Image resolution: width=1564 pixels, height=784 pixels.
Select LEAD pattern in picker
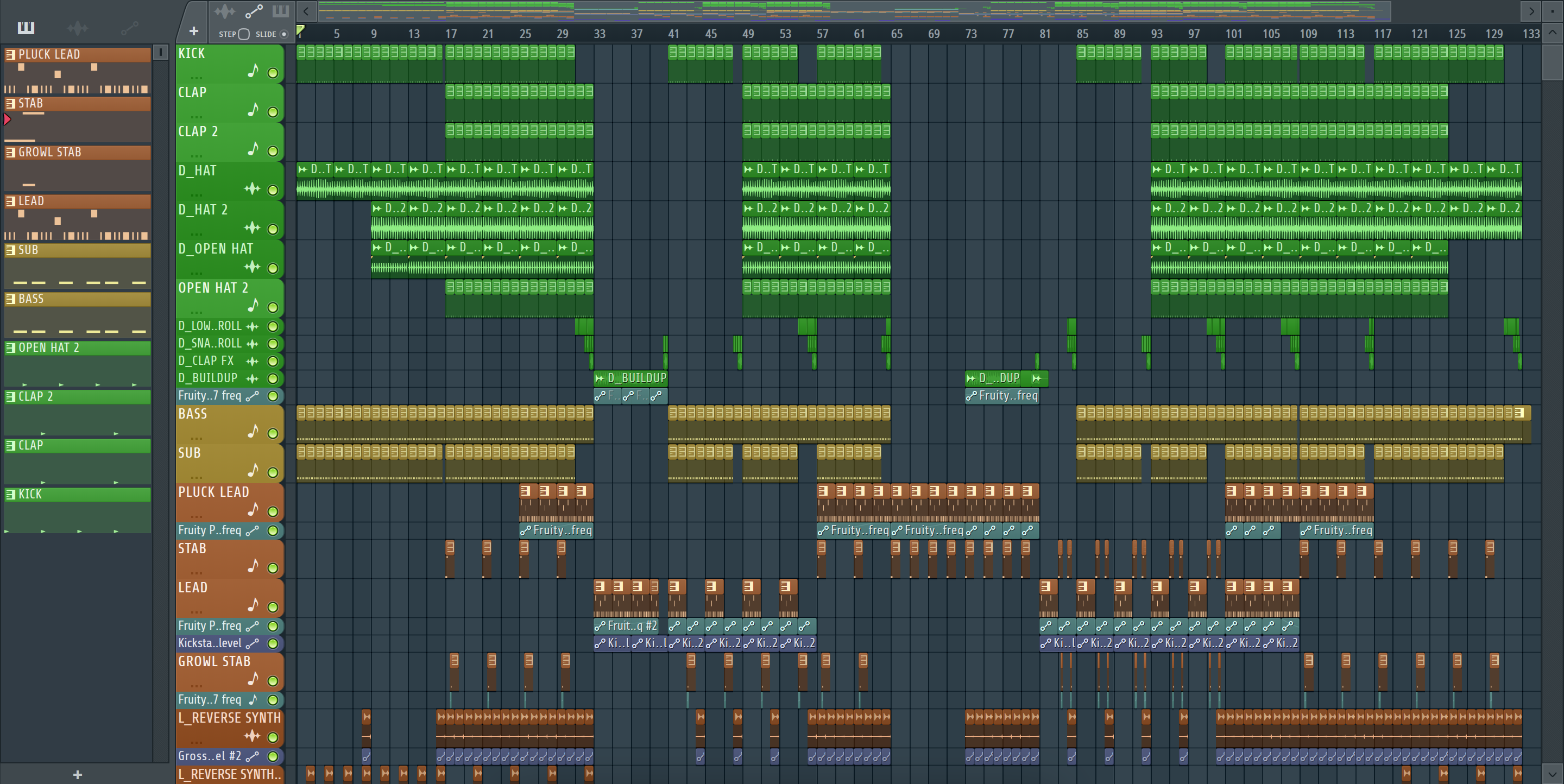78,217
